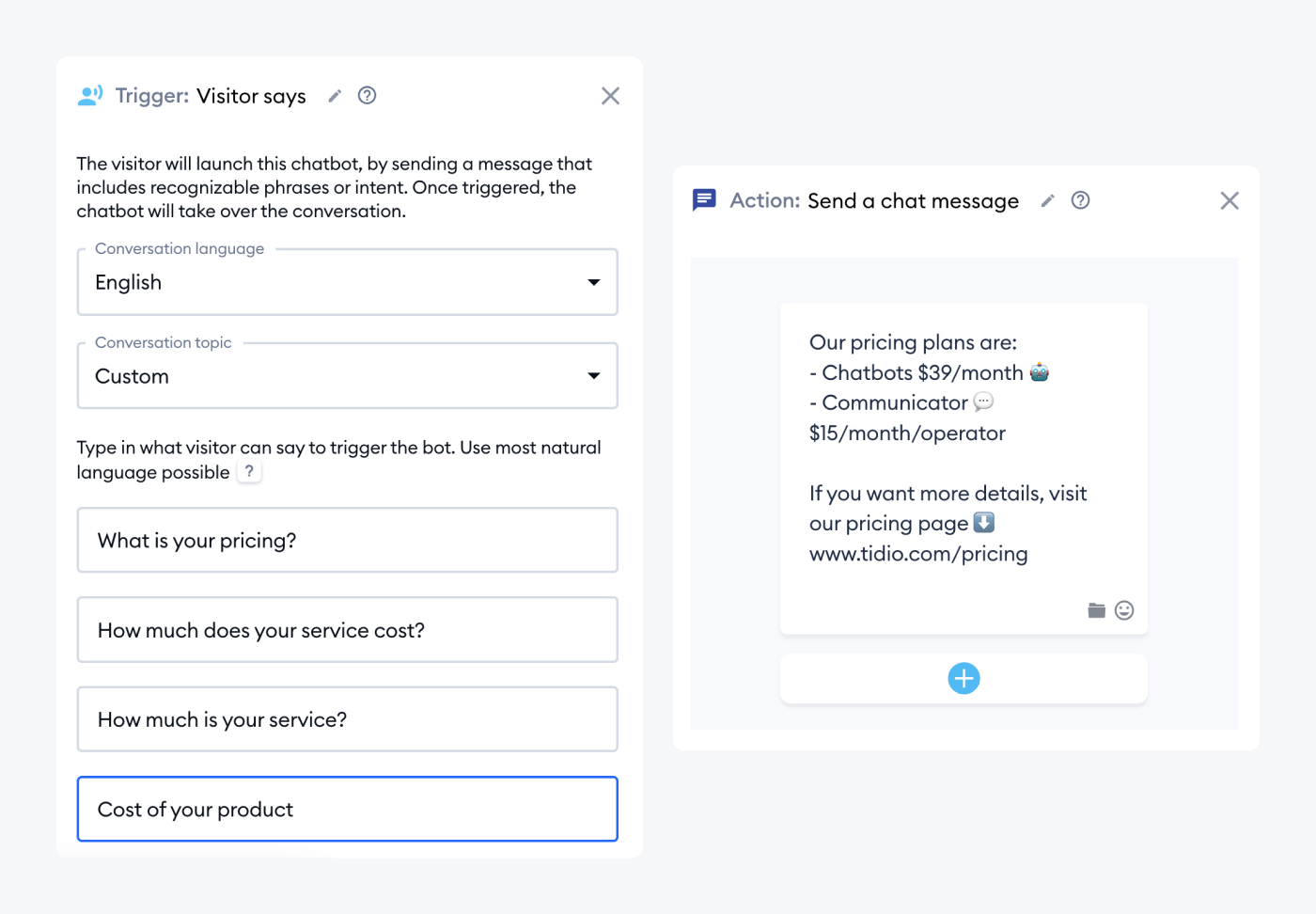The width and height of the screenshot is (1316, 914).
Task: Click the chat message icon in the Action header
Action: [704, 199]
